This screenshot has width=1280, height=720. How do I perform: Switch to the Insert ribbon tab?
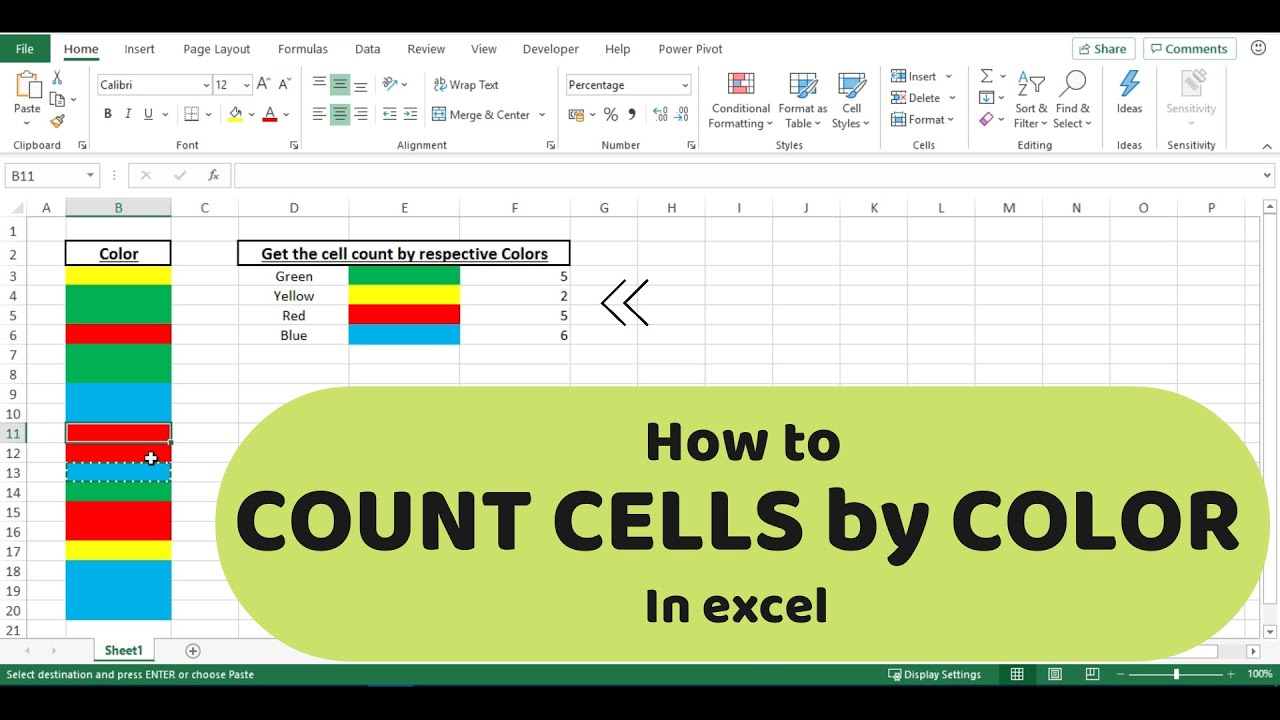coord(139,49)
